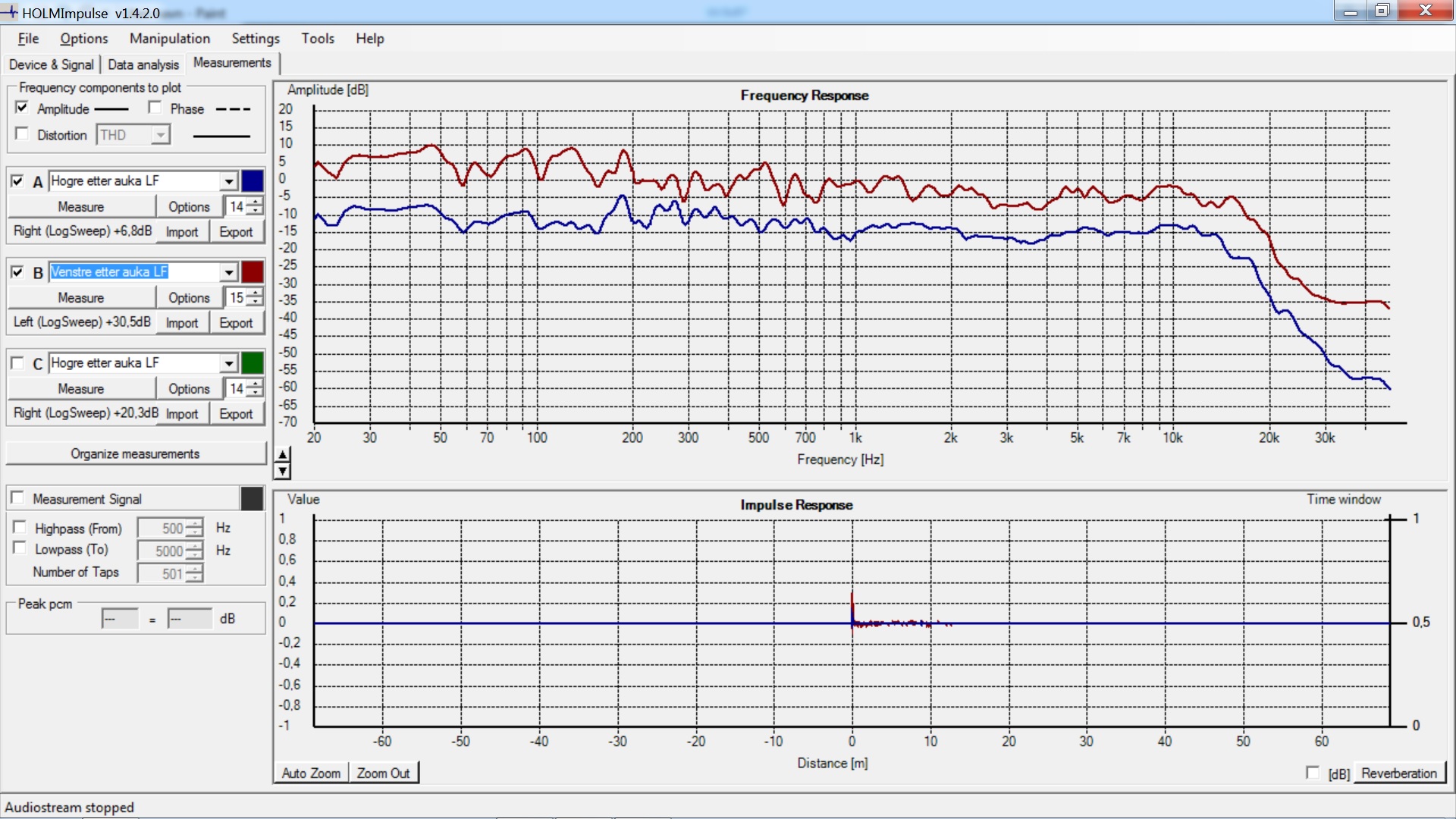The image size is (1456, 819).
Task: Uncheck measurement B visibility checkbox
Action: (17, 272)
